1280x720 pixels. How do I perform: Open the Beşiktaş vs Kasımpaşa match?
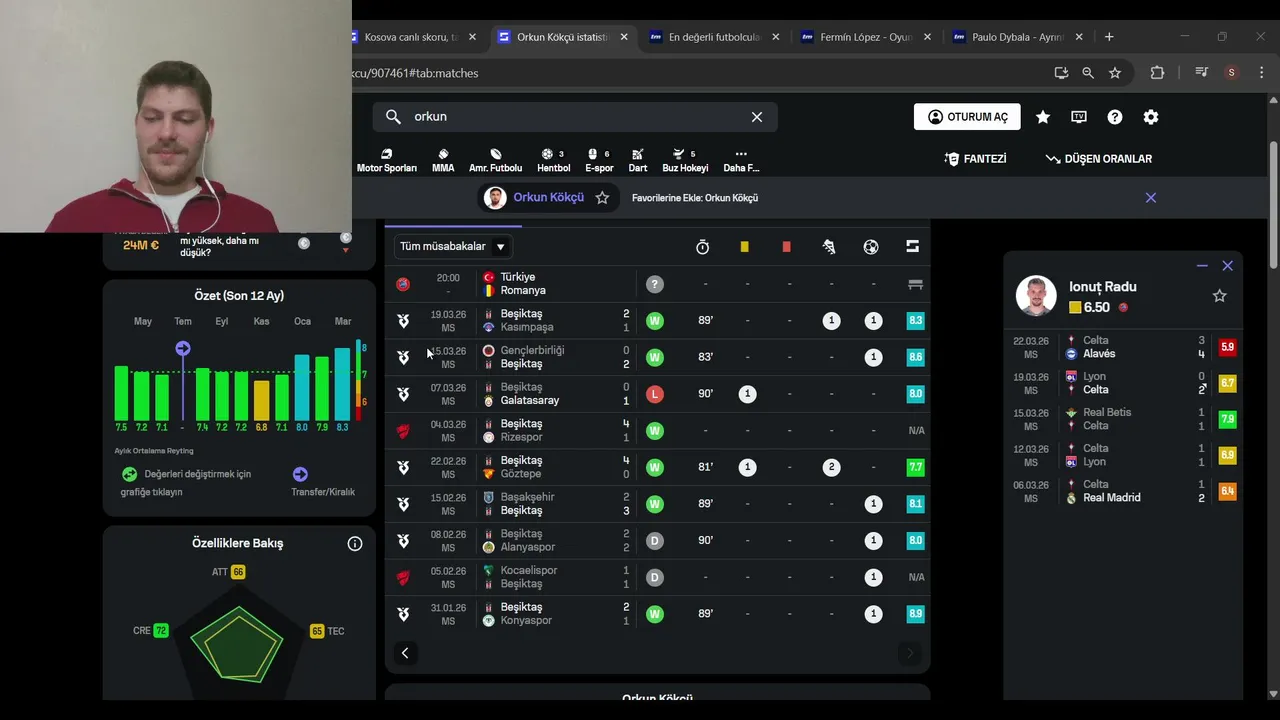pyautogui.click(x=657, y=321)
